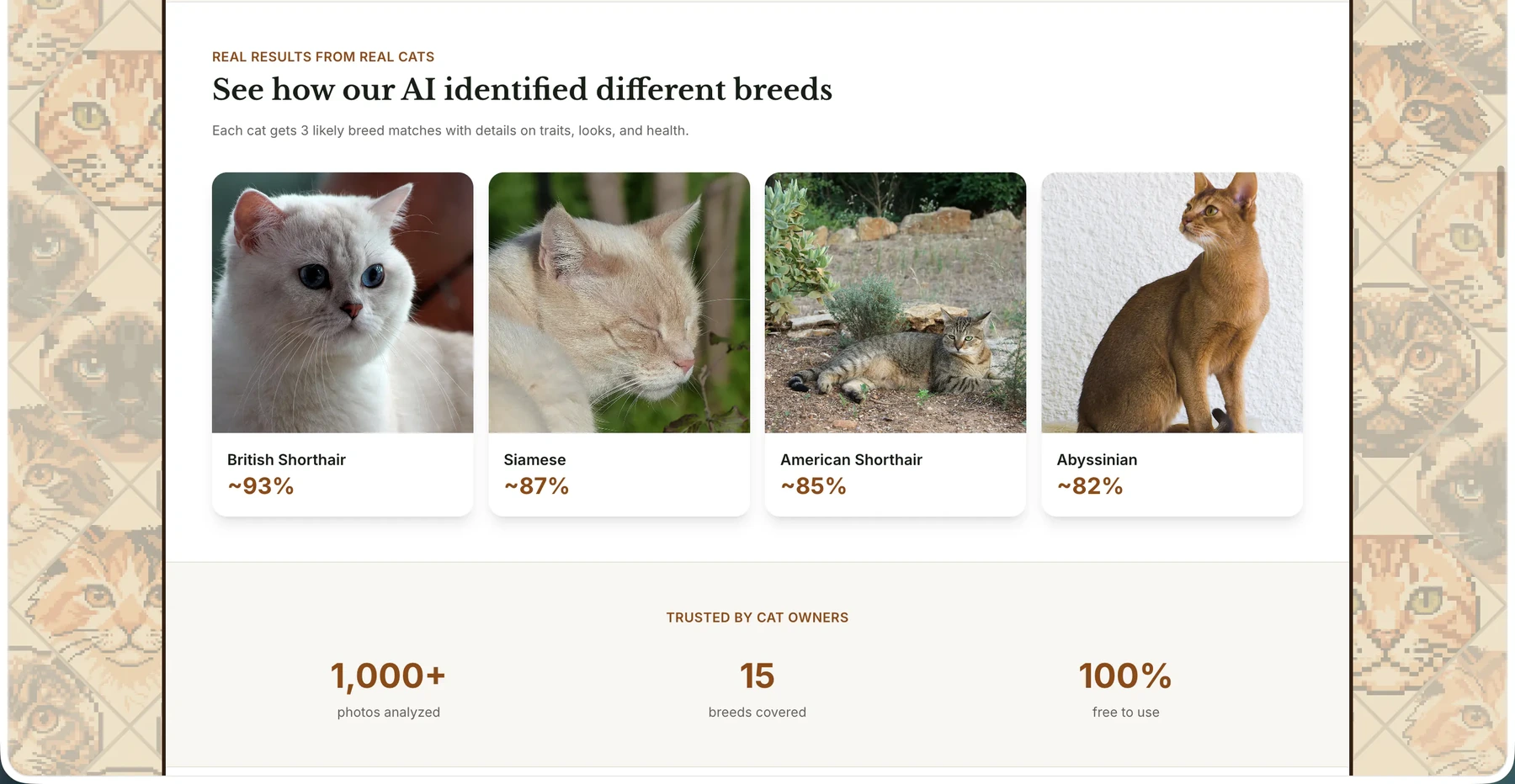Click the 'Trusted by Cat Owners' label
Image resolution: width=1515 pixels, height=784 pixels.
757,617
